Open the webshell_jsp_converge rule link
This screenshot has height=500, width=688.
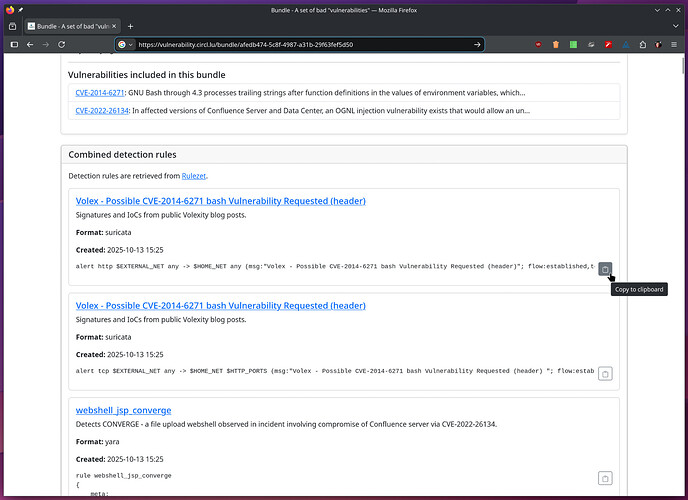pos(123,410)
